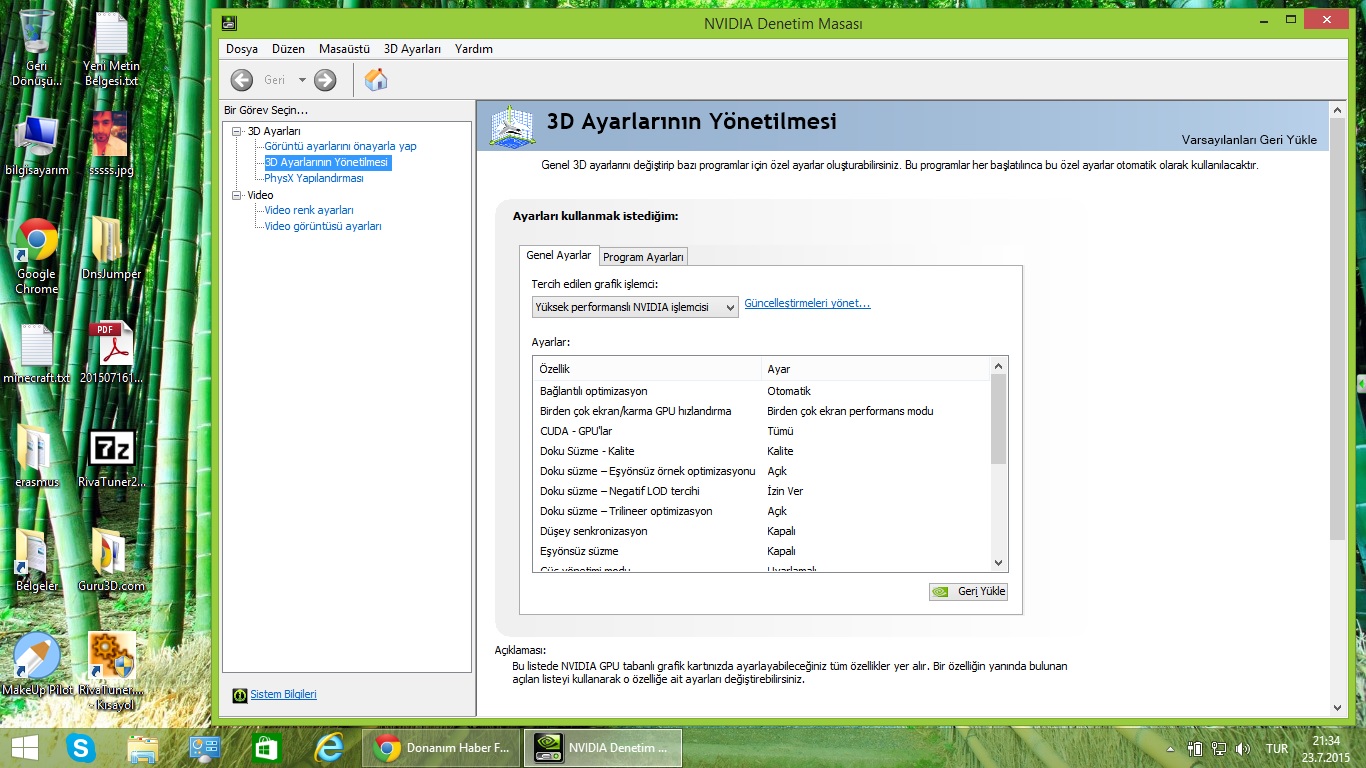Collapse the Video tree node
1366x768 pixels.
(237, 195)
